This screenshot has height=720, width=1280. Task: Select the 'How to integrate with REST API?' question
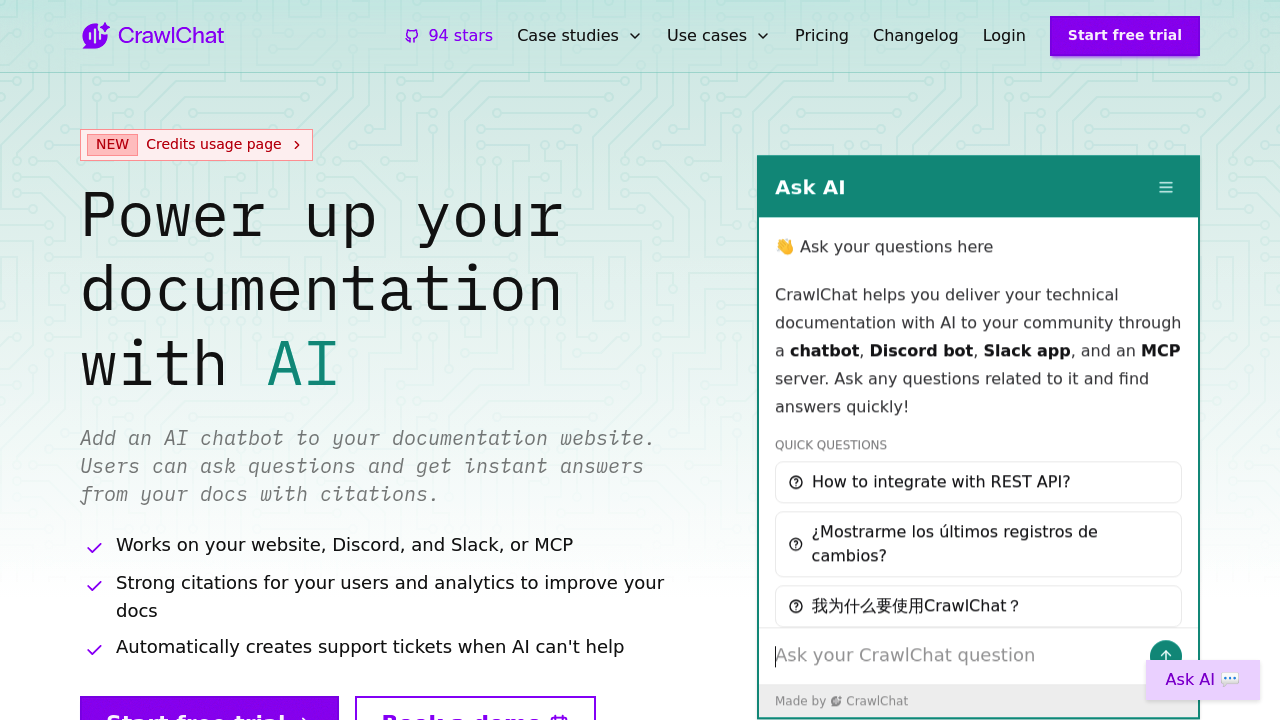click(978, 481)
